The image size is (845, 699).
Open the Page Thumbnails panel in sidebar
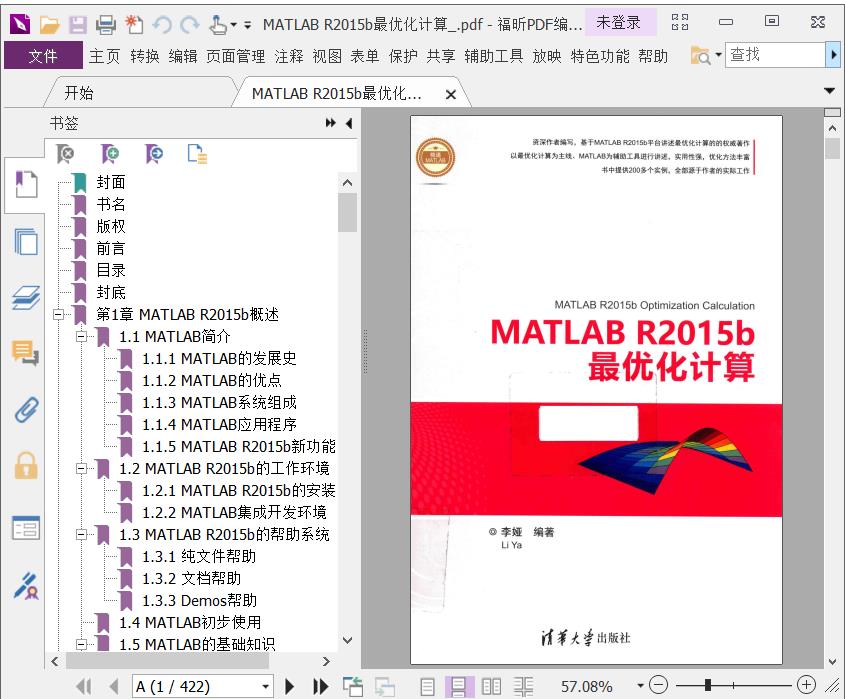(26, 241)
